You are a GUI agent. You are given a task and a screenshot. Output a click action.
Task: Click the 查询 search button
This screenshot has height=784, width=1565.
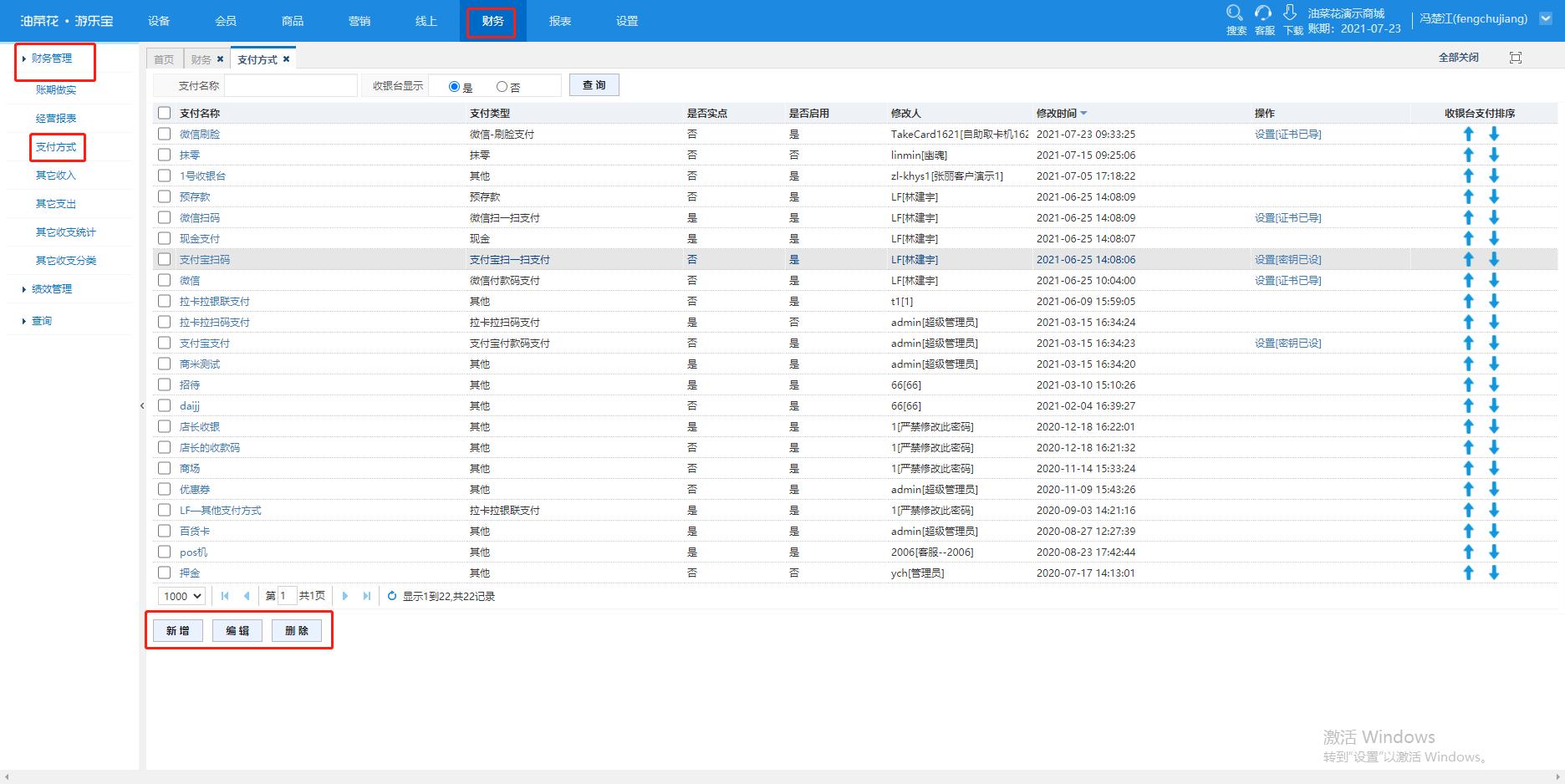point(594,85)
